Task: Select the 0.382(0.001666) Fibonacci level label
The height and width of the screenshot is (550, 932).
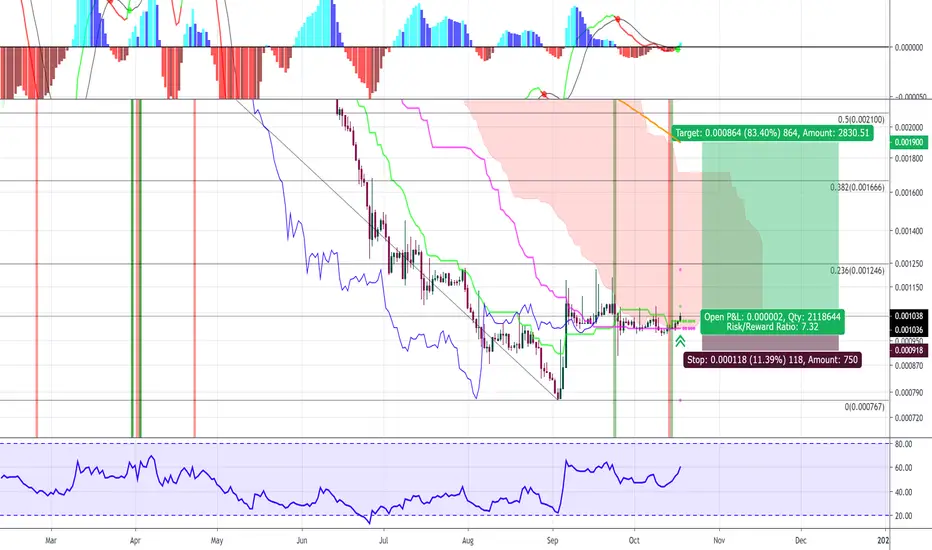Action: pyautogui.click(x=857, y=187)
